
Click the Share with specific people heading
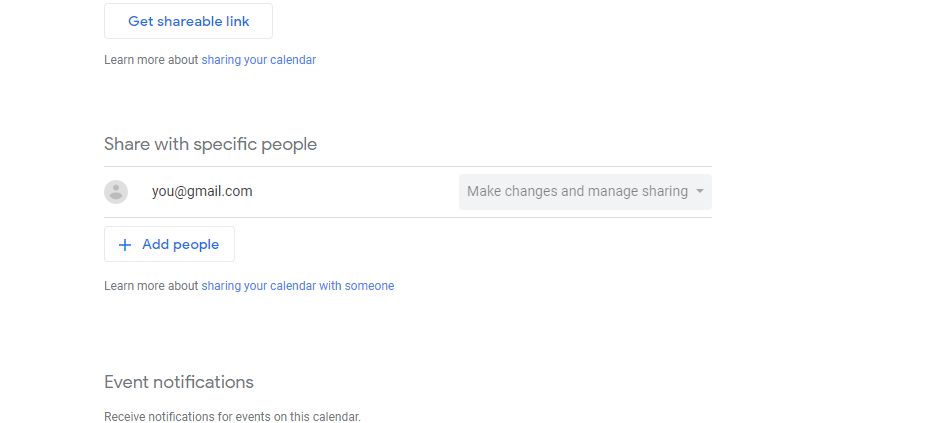pos(211,144)
